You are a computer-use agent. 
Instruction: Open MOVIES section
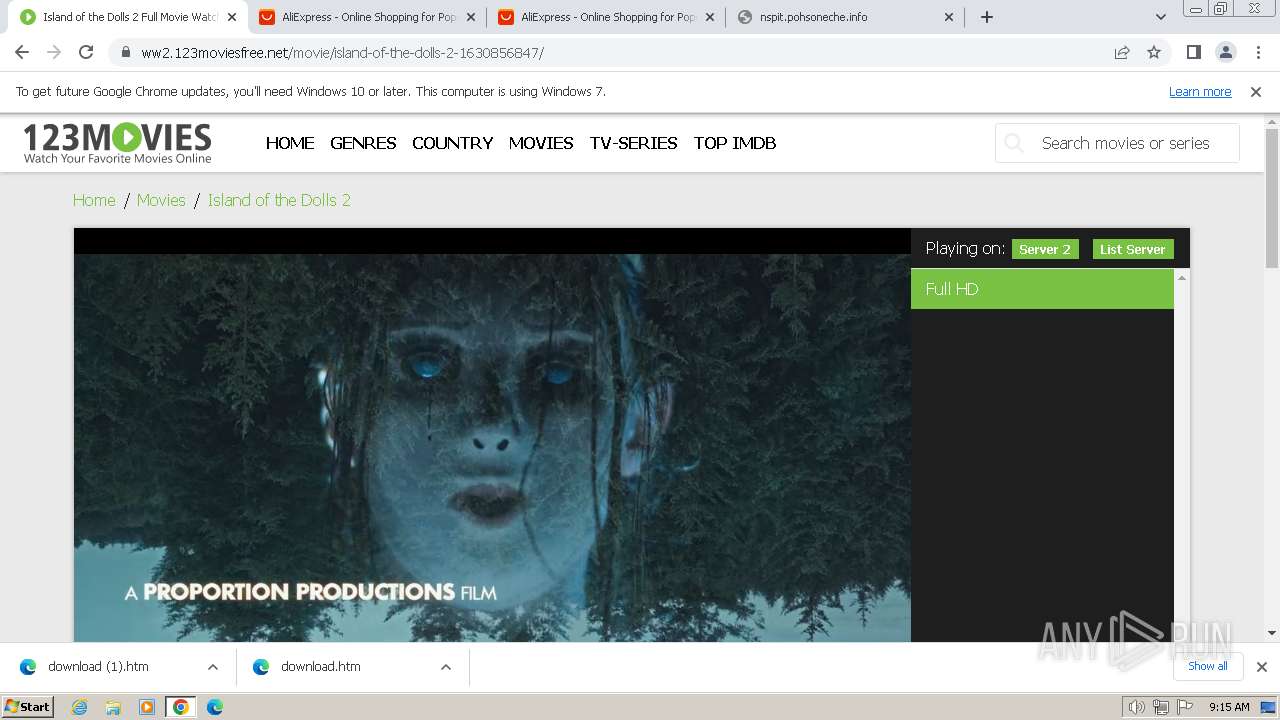[x=541, y=143]
